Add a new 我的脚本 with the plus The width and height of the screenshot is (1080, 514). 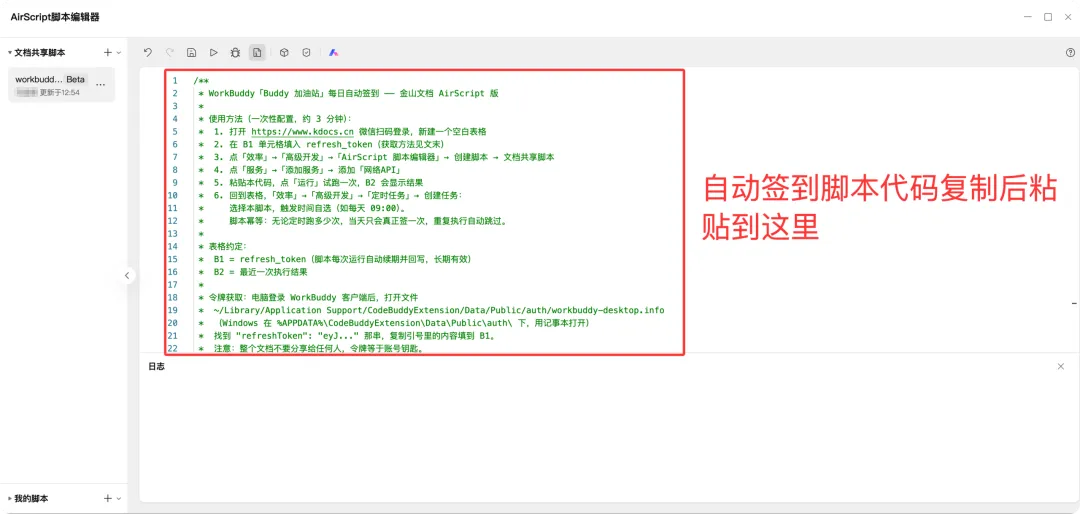pos(107,498)
